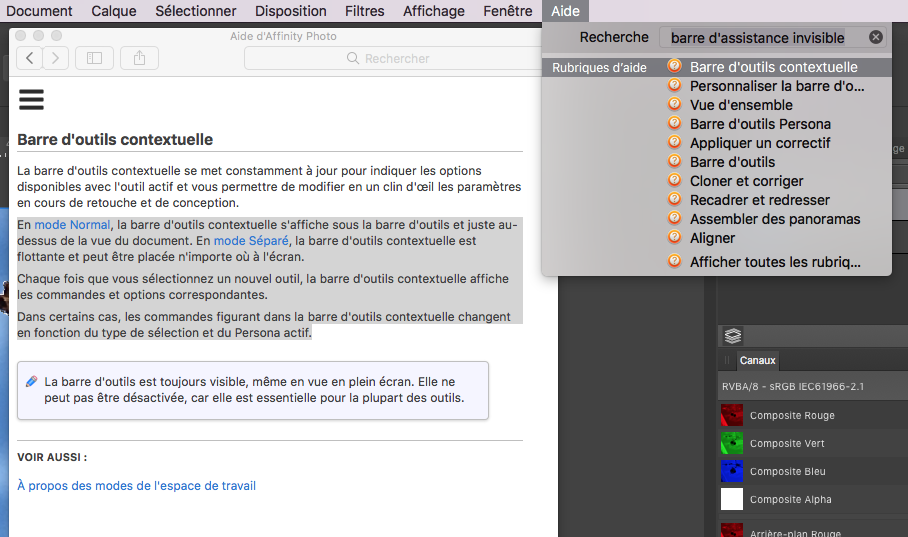
Task: Click the layers stack panel icon
Action: pos(733,336)
